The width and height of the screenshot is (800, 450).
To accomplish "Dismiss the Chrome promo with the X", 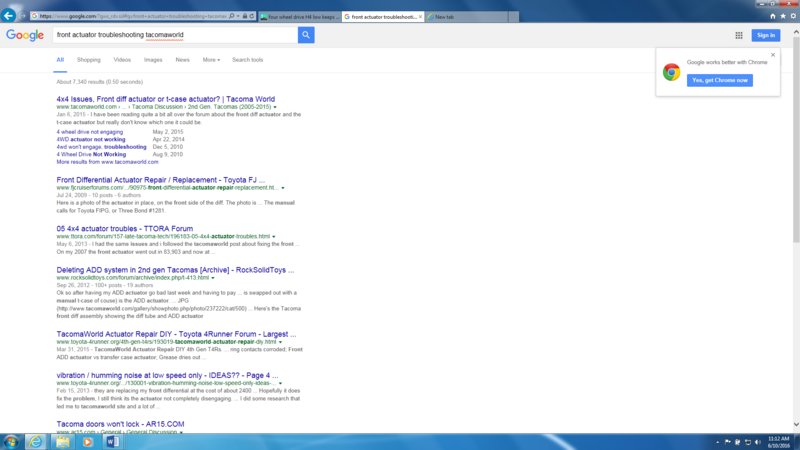I will coord(773,55).
